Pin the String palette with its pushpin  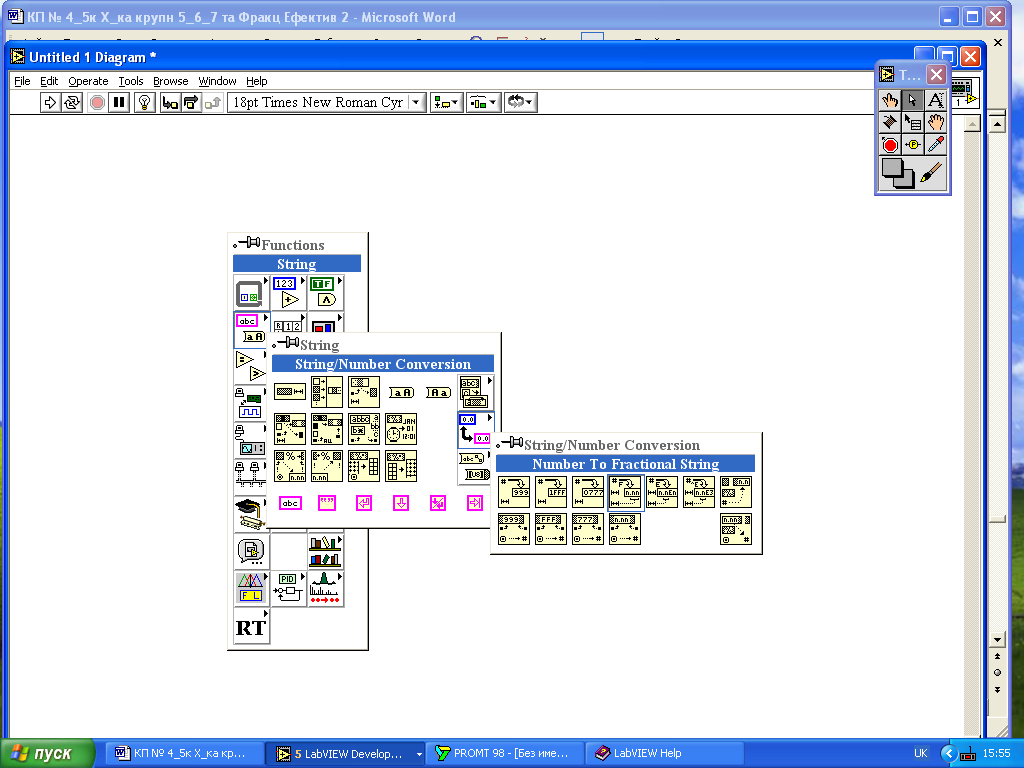285,344
